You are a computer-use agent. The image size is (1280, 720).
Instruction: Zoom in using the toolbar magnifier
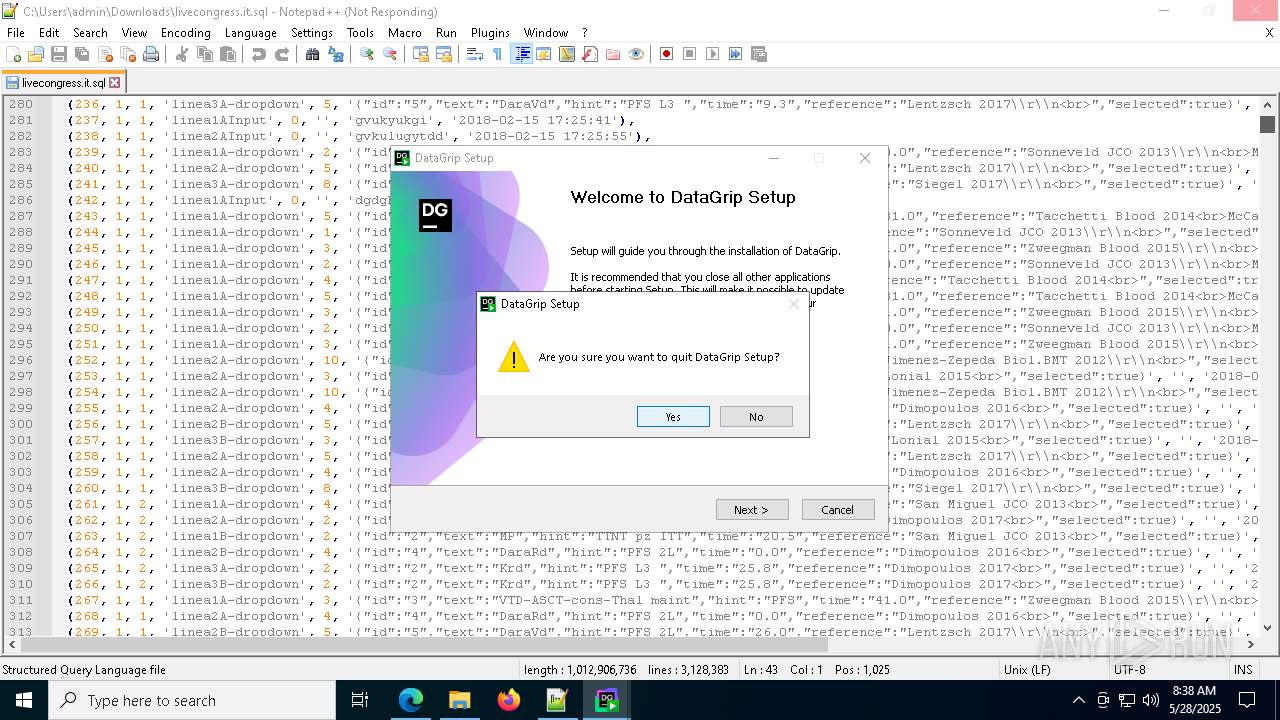click(367, 54)
